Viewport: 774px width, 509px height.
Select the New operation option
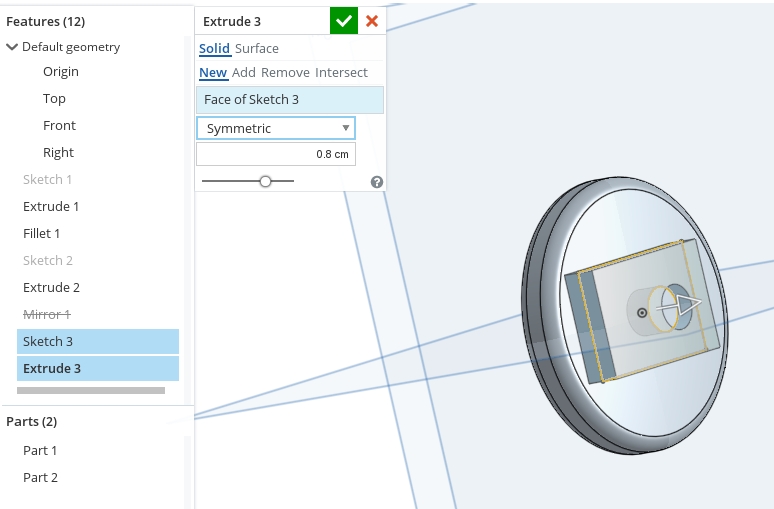[x=213, y=72]
